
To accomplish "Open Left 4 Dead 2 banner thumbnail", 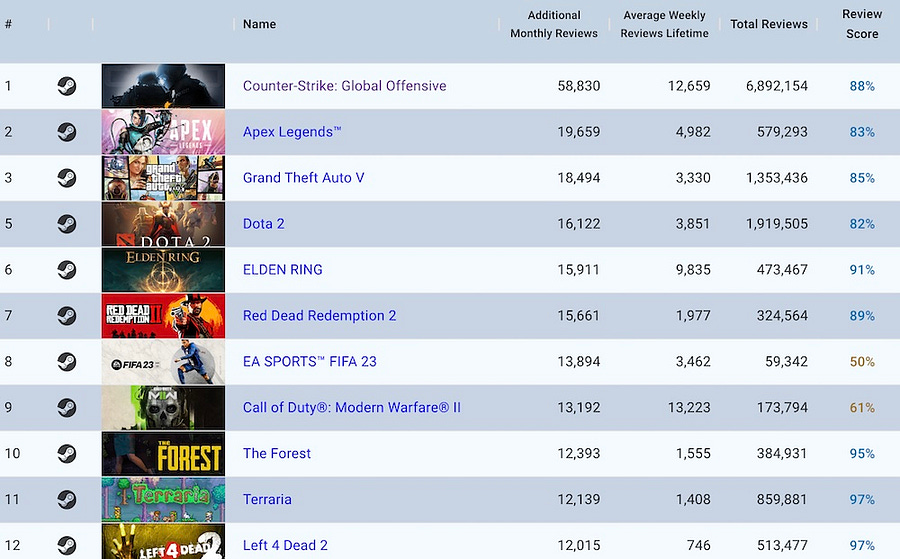I will click(163, 541).
